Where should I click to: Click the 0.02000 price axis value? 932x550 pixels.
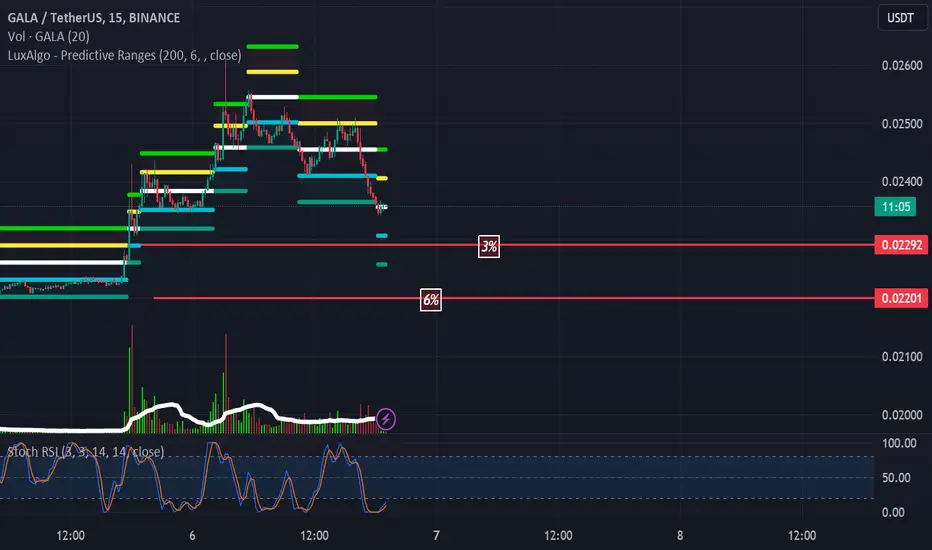902,415
